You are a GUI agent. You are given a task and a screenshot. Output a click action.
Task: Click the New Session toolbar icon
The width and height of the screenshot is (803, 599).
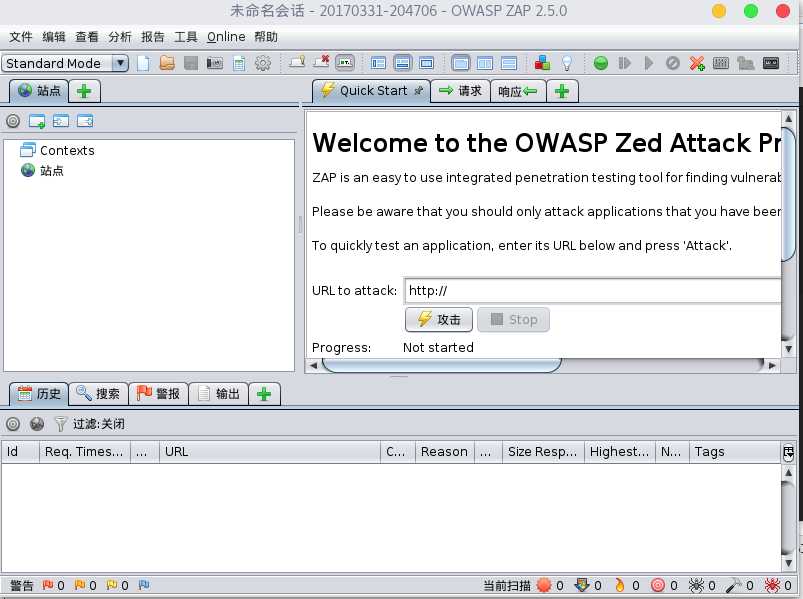click(x=143, y=63)
